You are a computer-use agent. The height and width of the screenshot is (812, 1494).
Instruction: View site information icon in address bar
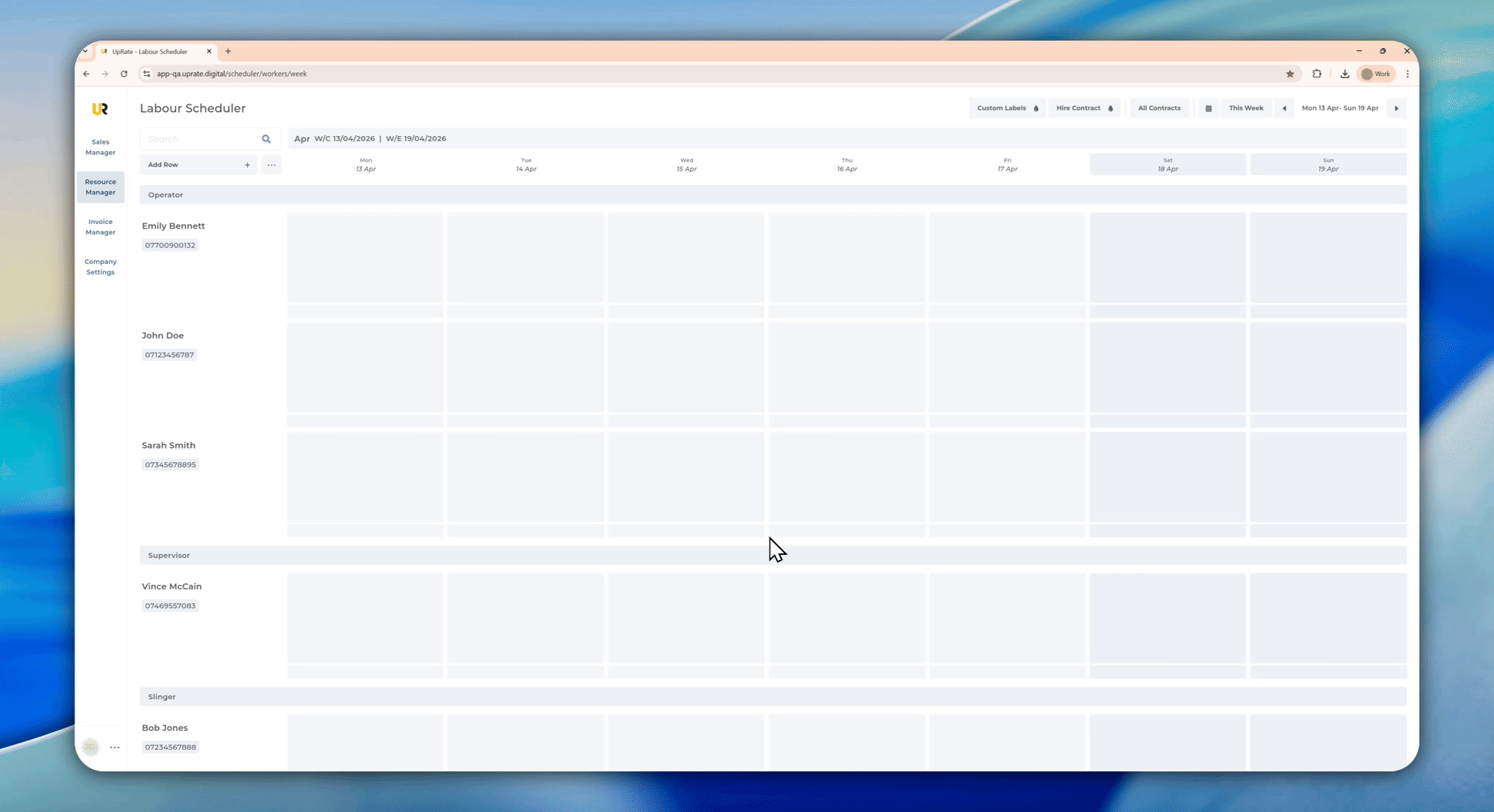coord(147,74)
